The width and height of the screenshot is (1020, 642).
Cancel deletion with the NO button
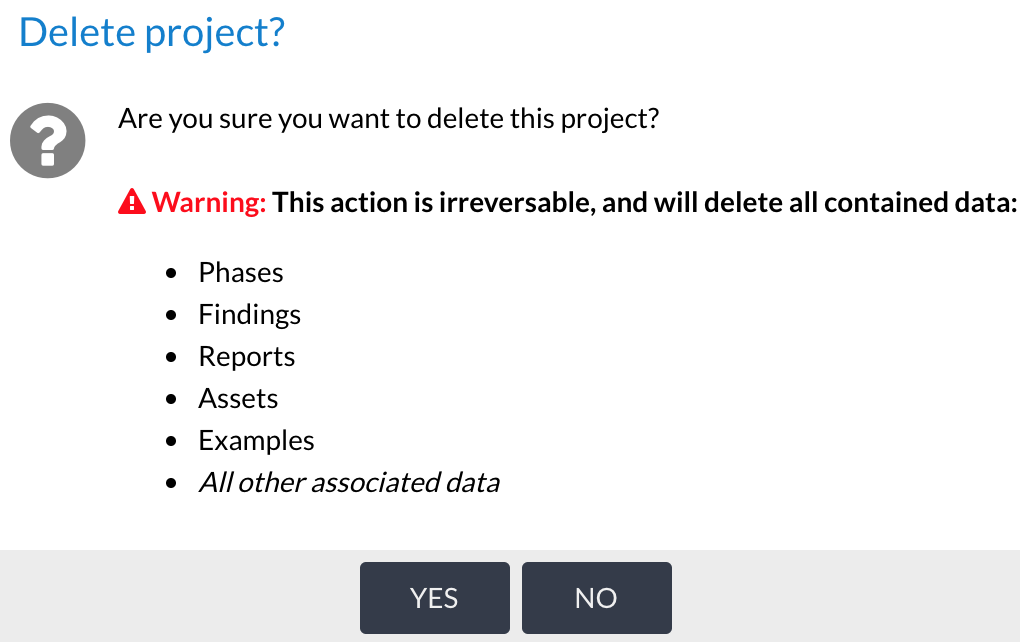click(x=596, y=598)
